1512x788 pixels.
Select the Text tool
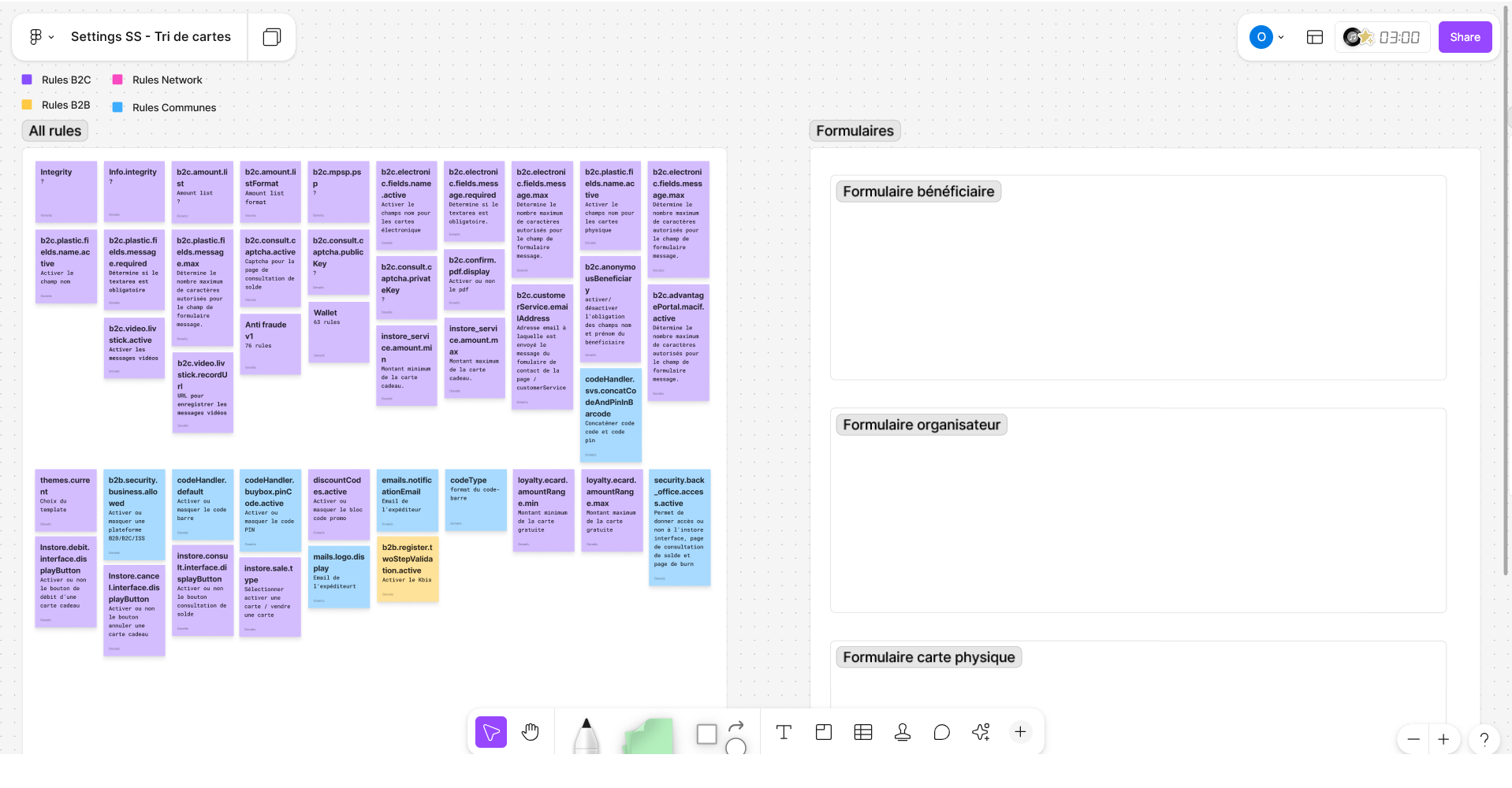784,732
